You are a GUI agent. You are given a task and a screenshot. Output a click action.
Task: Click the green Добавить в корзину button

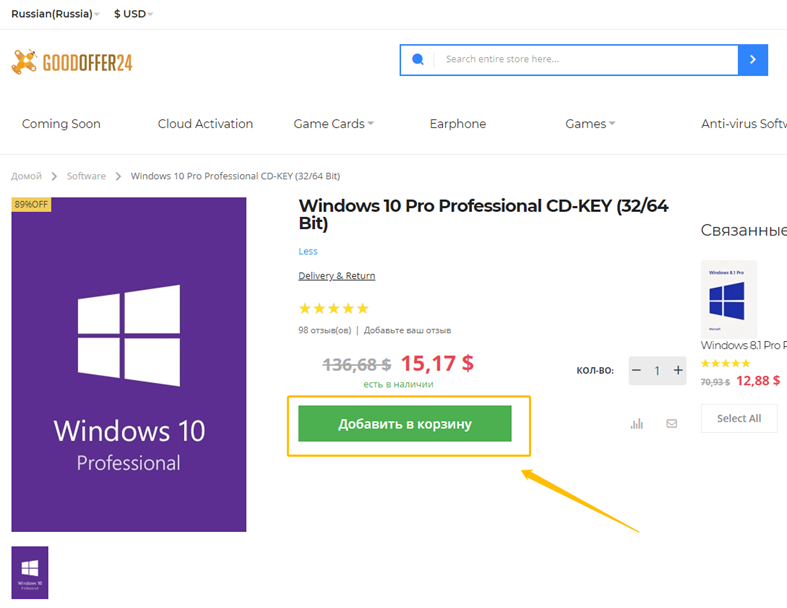point(405,424)
